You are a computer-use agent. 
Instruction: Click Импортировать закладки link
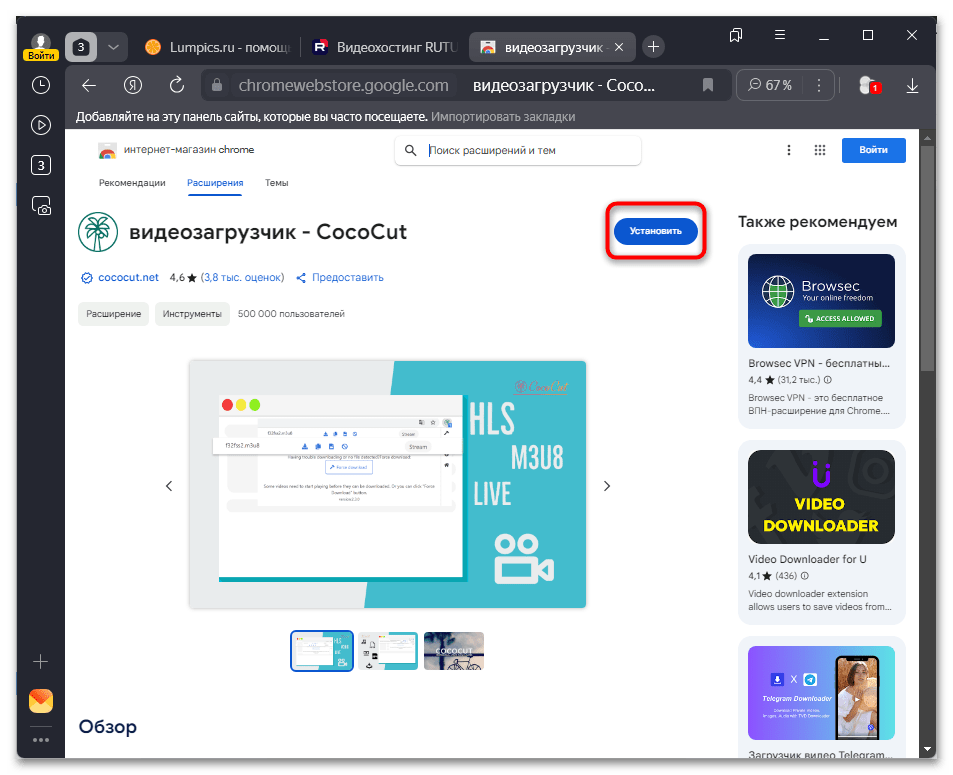503,117
